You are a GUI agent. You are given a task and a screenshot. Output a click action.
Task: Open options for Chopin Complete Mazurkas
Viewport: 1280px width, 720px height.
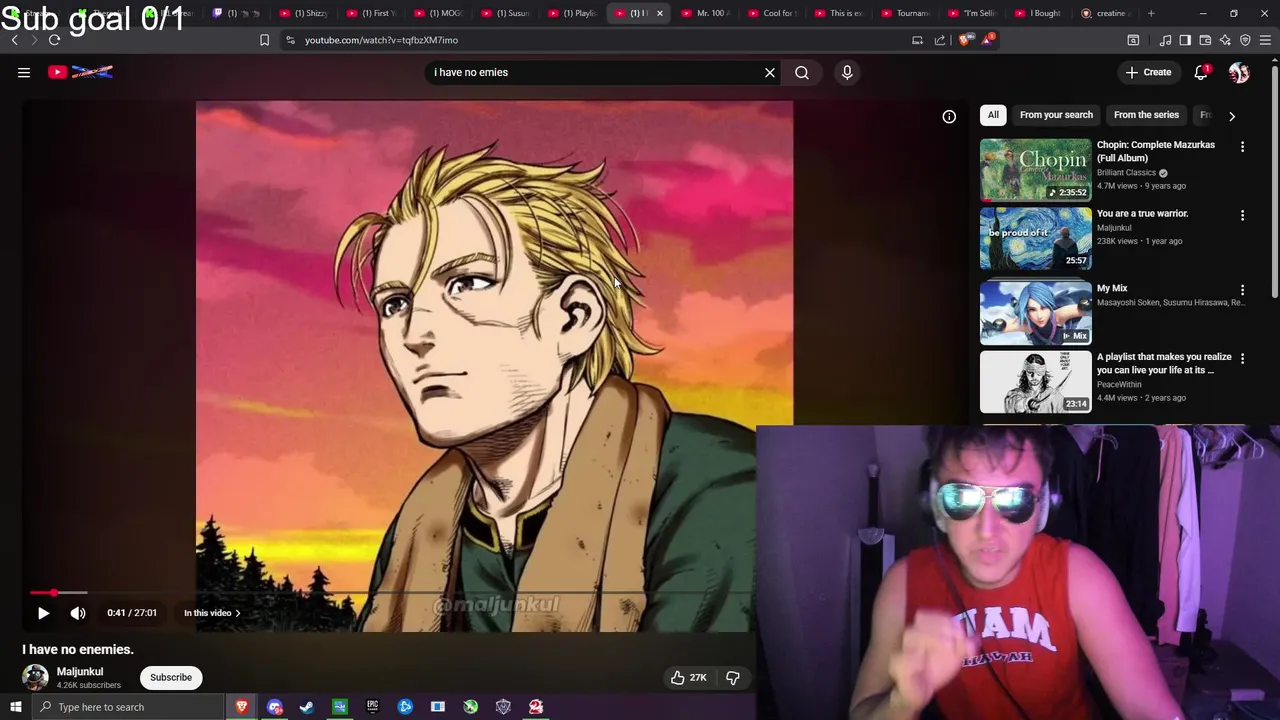click(x=1242, y=147)
